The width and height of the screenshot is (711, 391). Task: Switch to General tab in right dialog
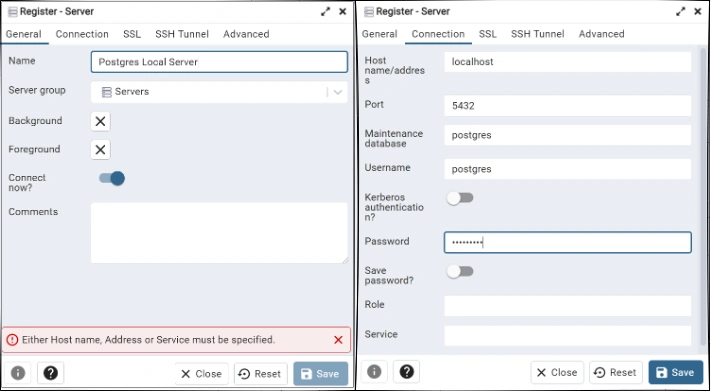(380, 34)
